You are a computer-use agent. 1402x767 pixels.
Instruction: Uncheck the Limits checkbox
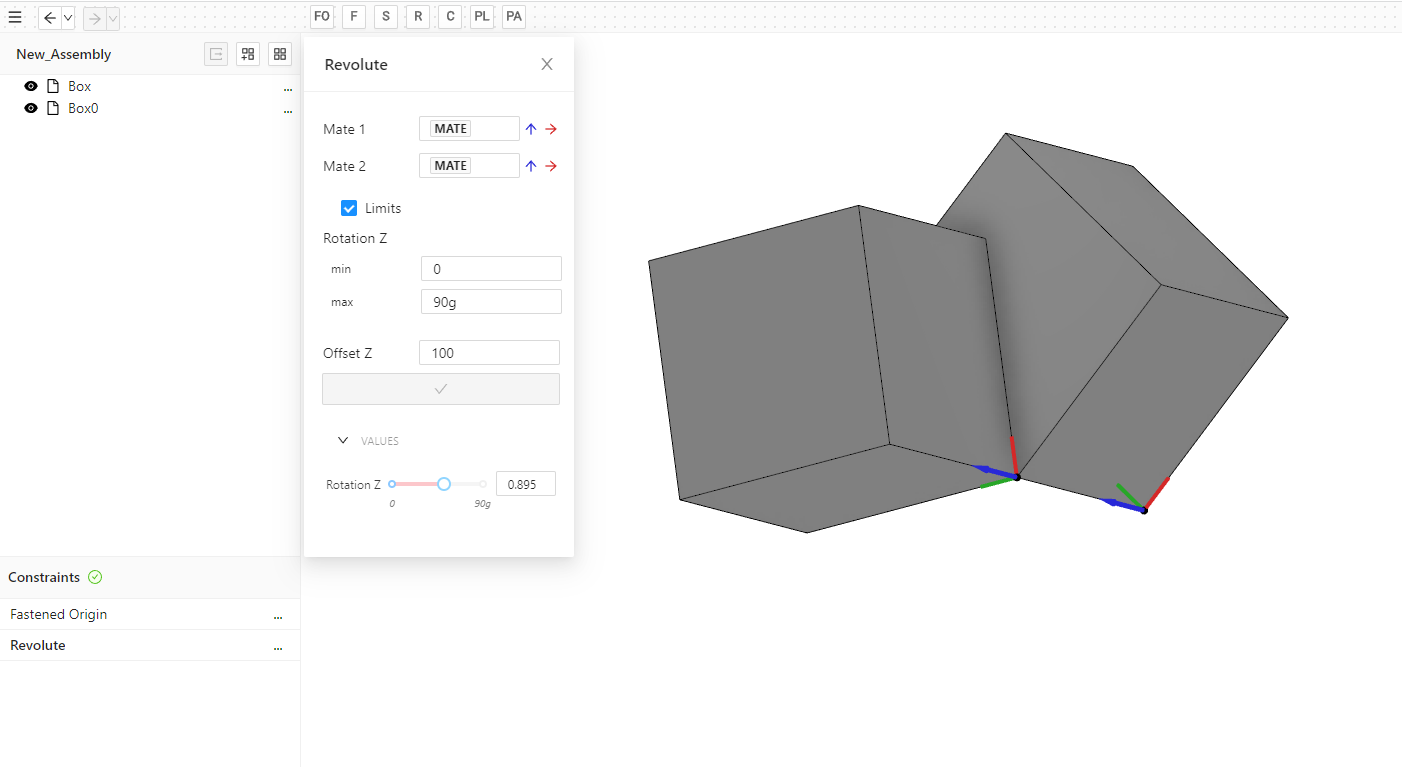(x=349, y=208)
